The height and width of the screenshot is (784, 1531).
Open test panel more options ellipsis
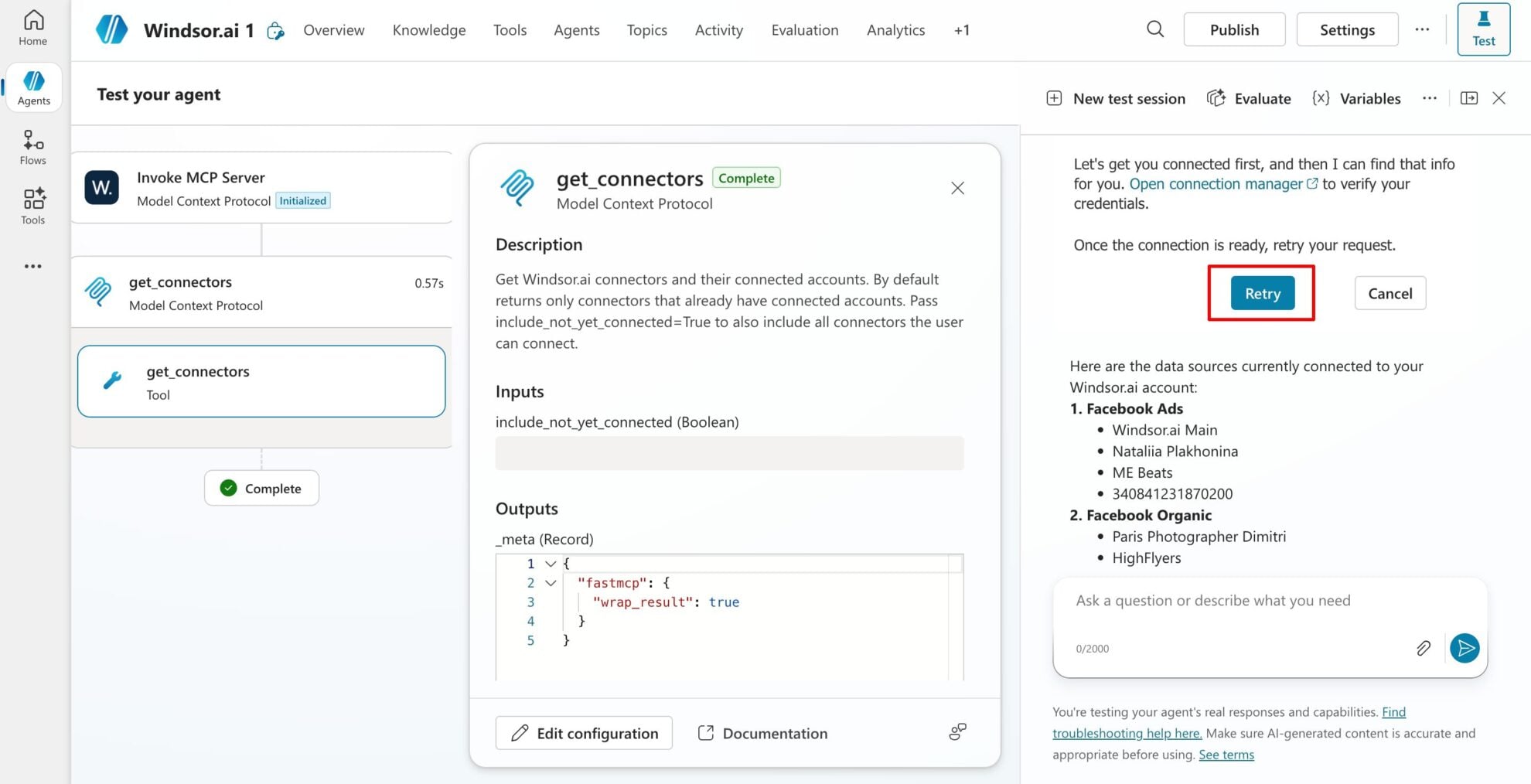pyautogui.click(x=1430, y=98)
